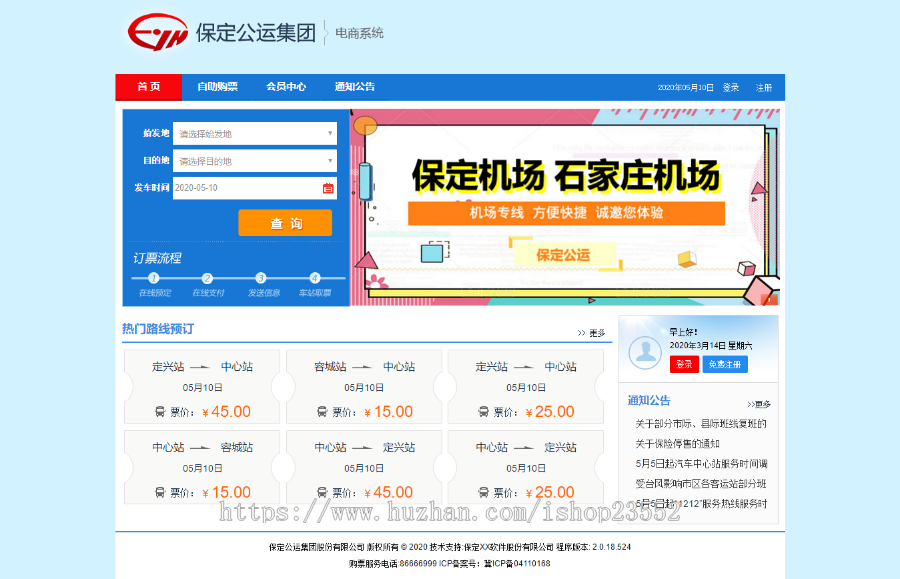Switch to the 通知公告 tab

point(357,86)
